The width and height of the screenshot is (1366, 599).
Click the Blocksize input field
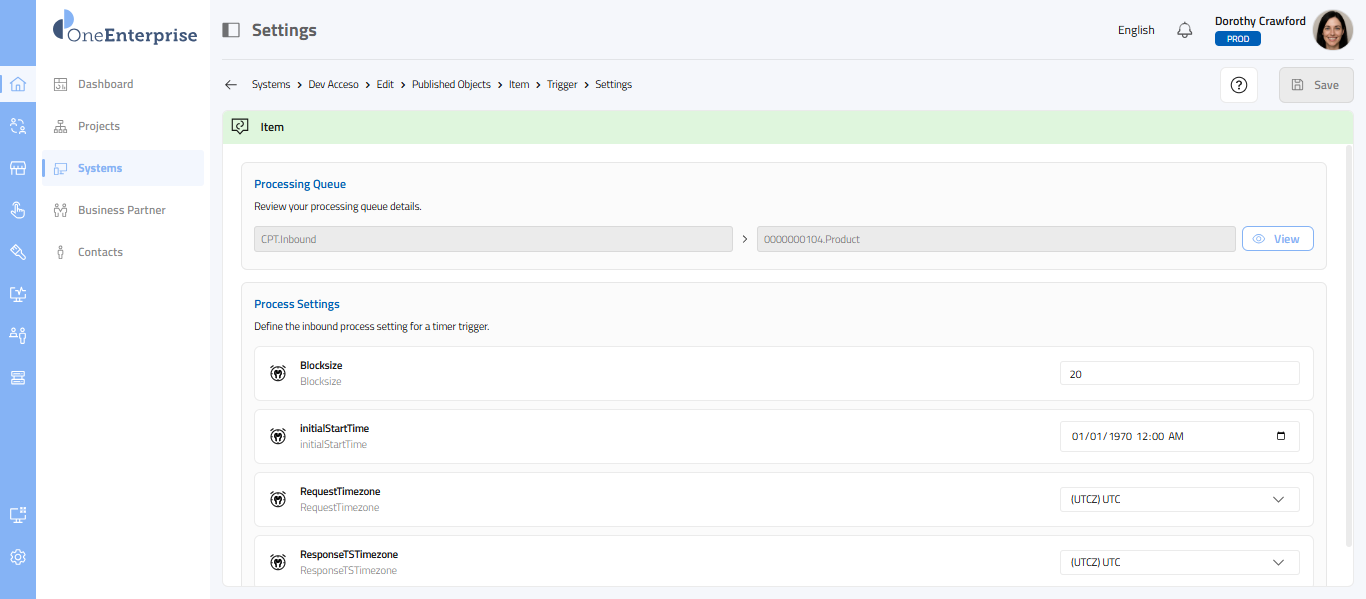pyautogui.click(x=1179, y=373)
